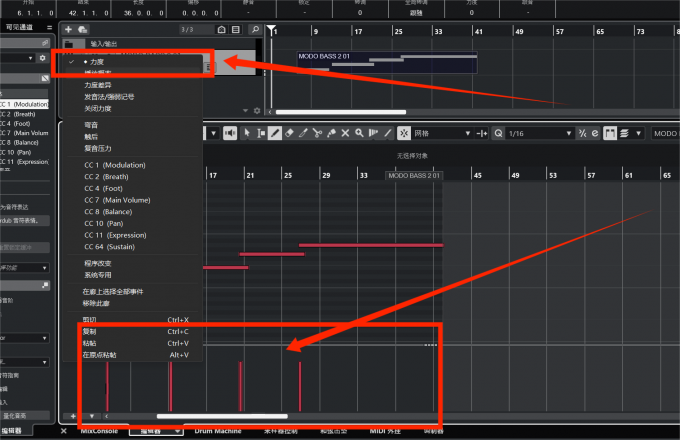680x440 pixels.
Task: Click the long red note in key editor
Action: (x=371, y=245)
